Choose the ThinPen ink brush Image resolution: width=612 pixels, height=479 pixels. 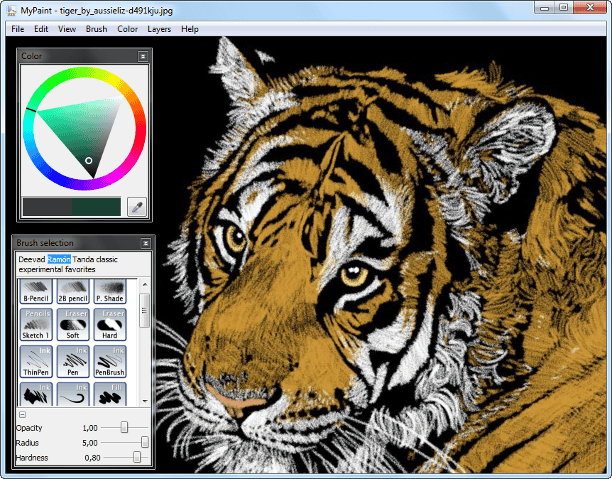coord(36,361)
